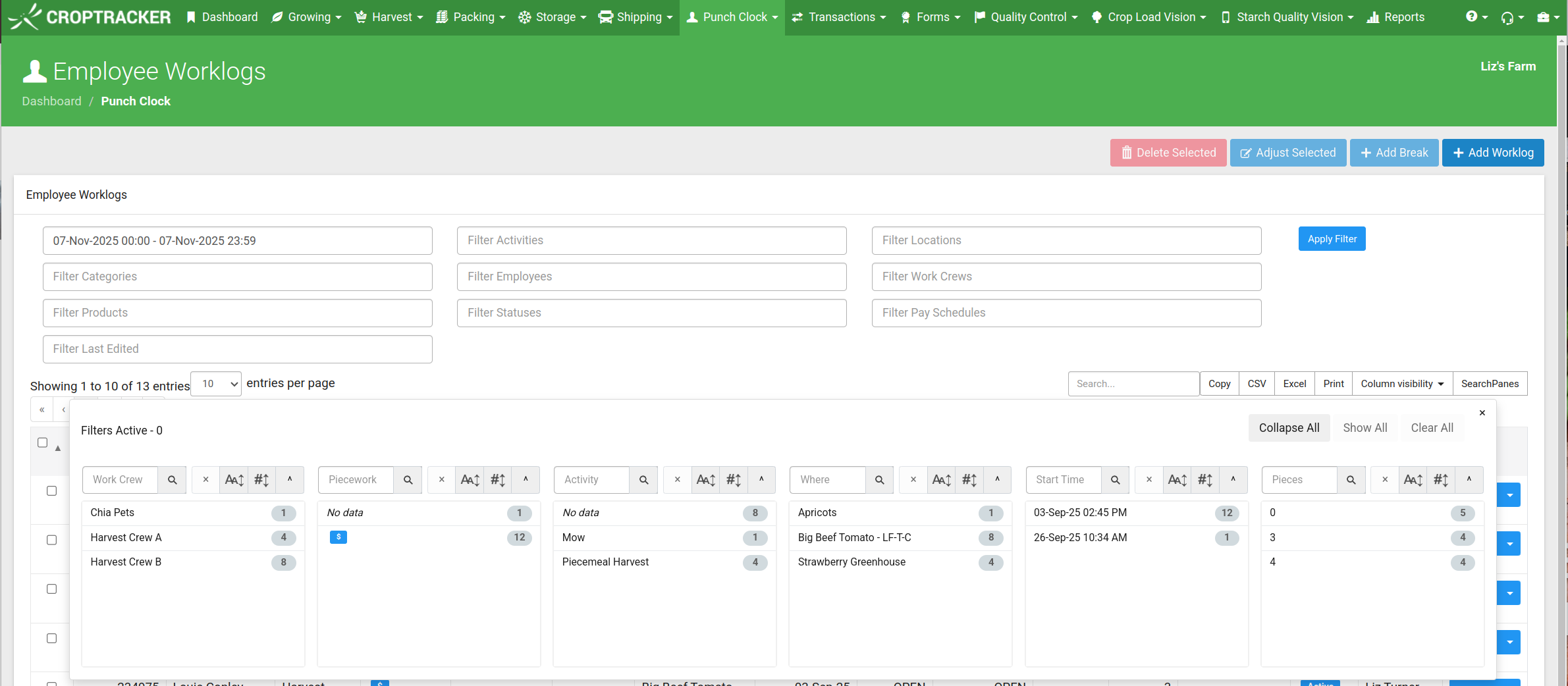This screenshot has width=1568, height=686.
Task: Clear the Piecework pane selection with X icon
Action: pyautogui.click(x=442, y=480)
